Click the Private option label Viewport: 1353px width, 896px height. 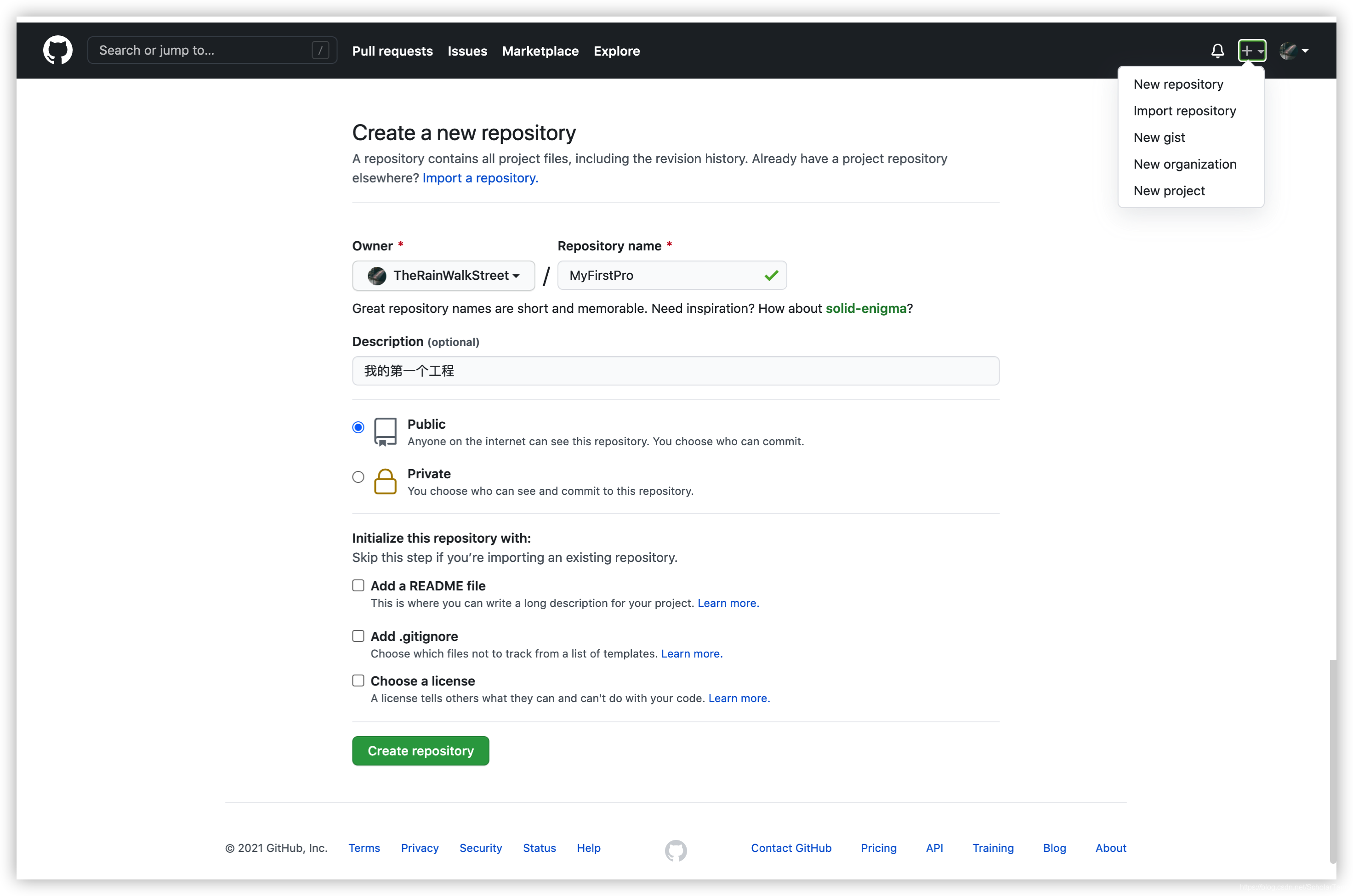tap(428, 474)
